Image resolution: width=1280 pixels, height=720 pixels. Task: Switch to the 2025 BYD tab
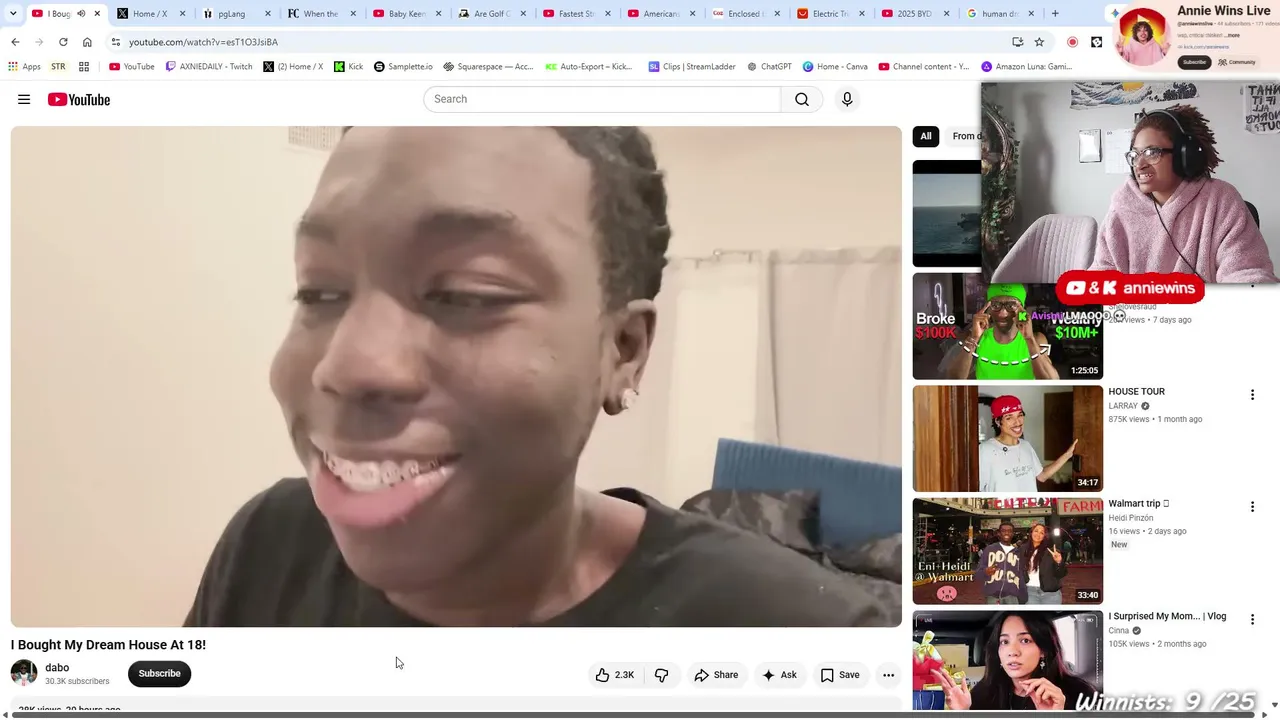coord(915,14)
